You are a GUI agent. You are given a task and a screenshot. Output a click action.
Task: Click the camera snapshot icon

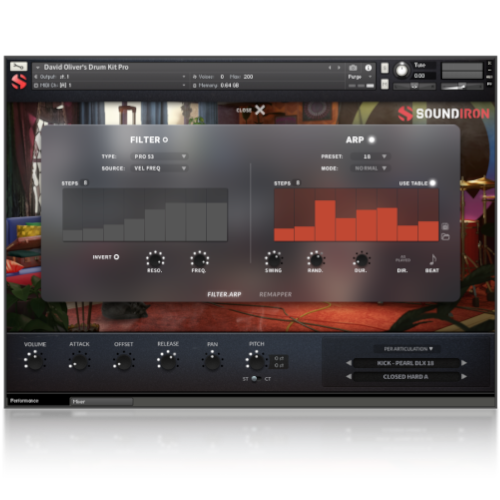(353, 68)
